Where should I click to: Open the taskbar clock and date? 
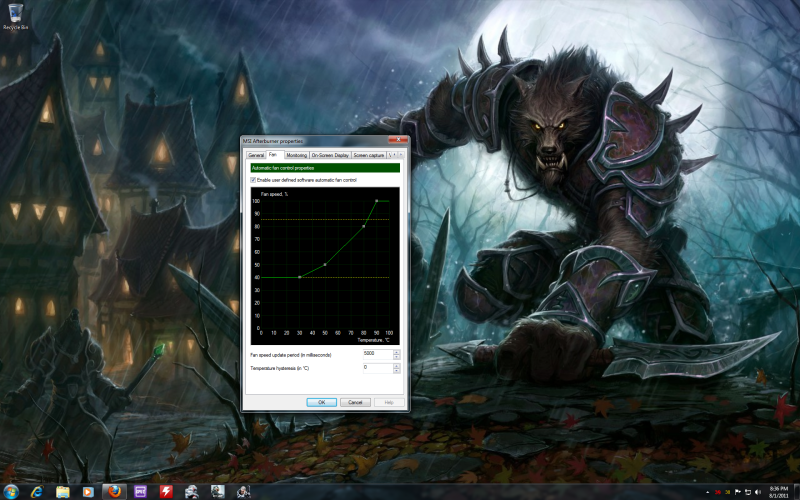point(779,492)
